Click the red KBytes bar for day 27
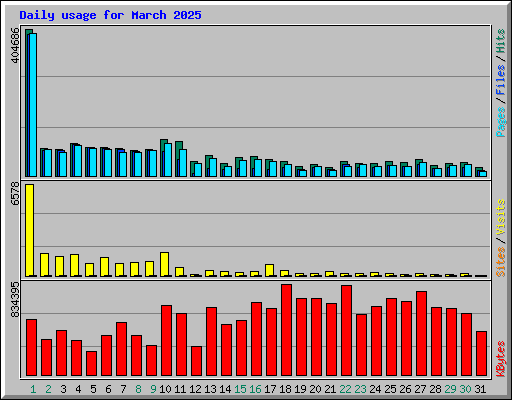This screenshot has width=512, height=400. pos(421,334)
